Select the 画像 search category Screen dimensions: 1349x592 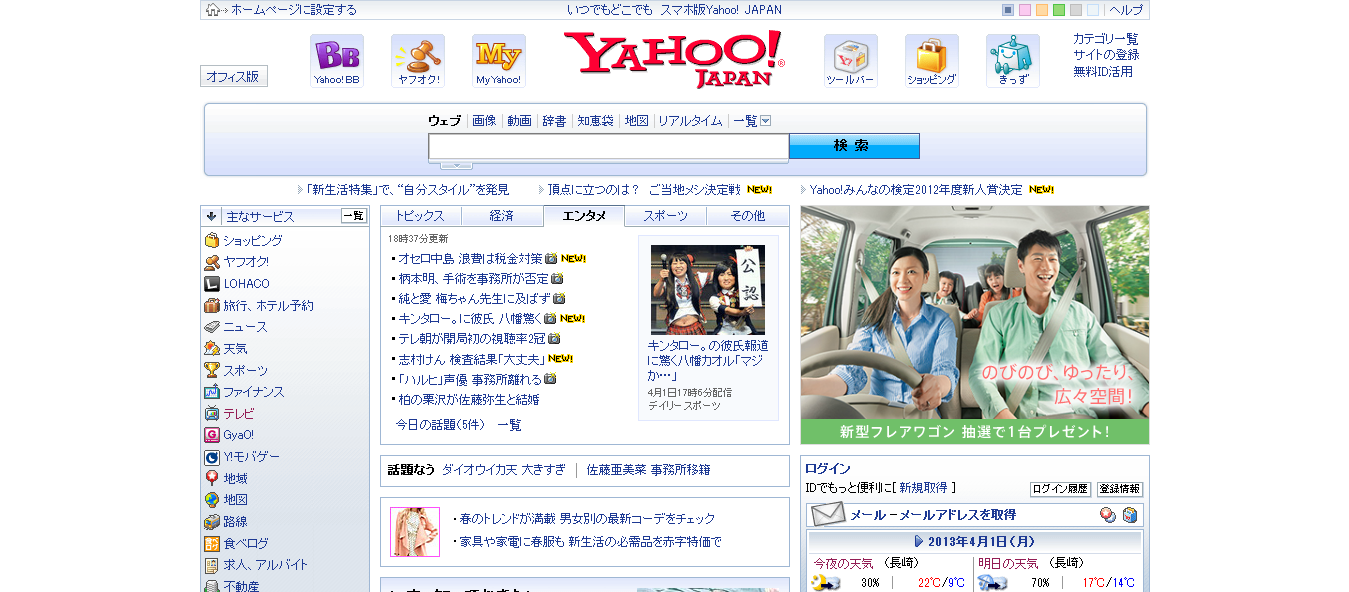[x=484, y=121]
